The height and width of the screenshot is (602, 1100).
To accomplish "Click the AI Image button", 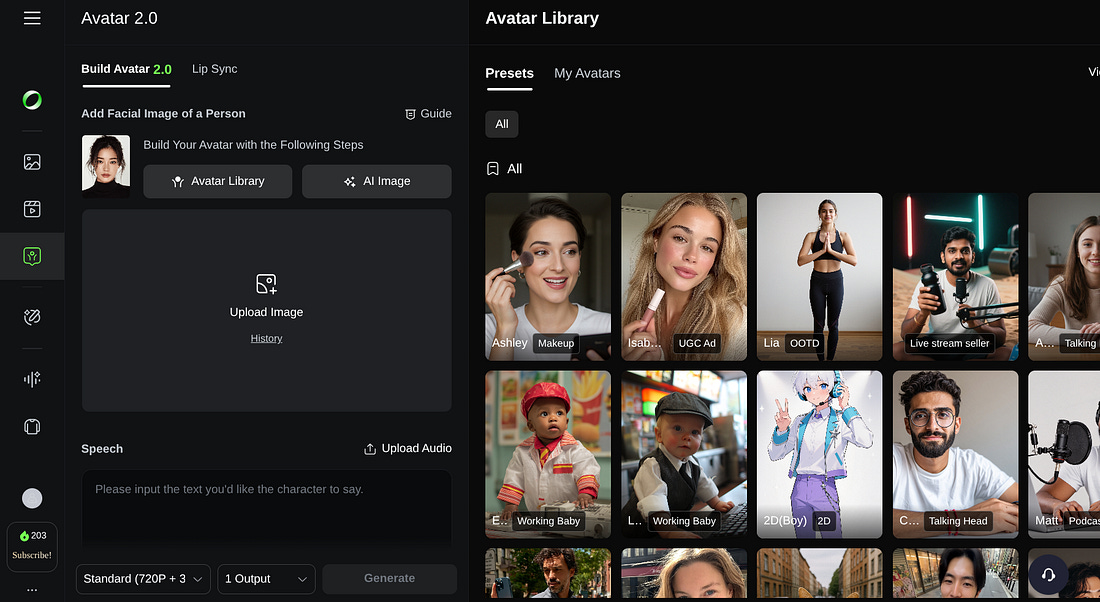I will (377, 182).
